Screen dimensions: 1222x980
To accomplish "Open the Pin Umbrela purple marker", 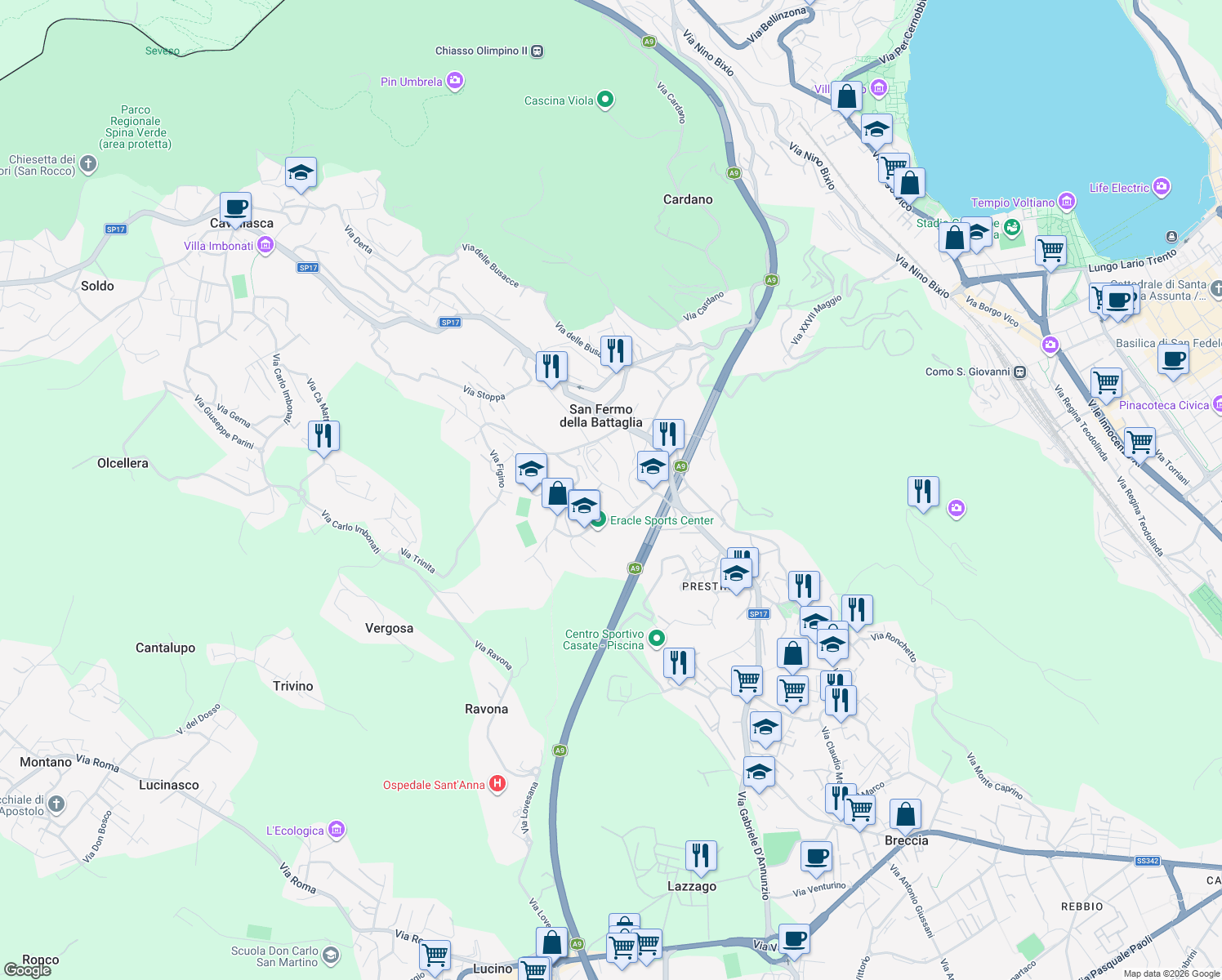I will coord(455,81).
